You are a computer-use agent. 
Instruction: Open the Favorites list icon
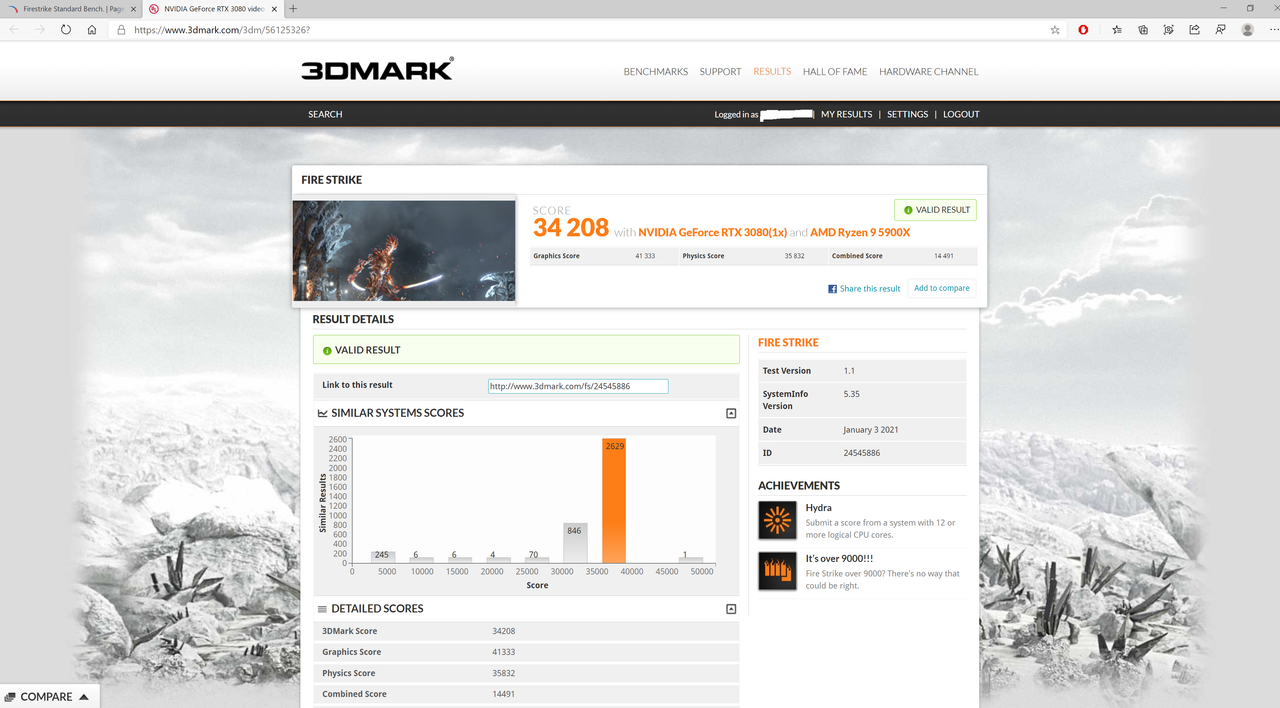1116,30
